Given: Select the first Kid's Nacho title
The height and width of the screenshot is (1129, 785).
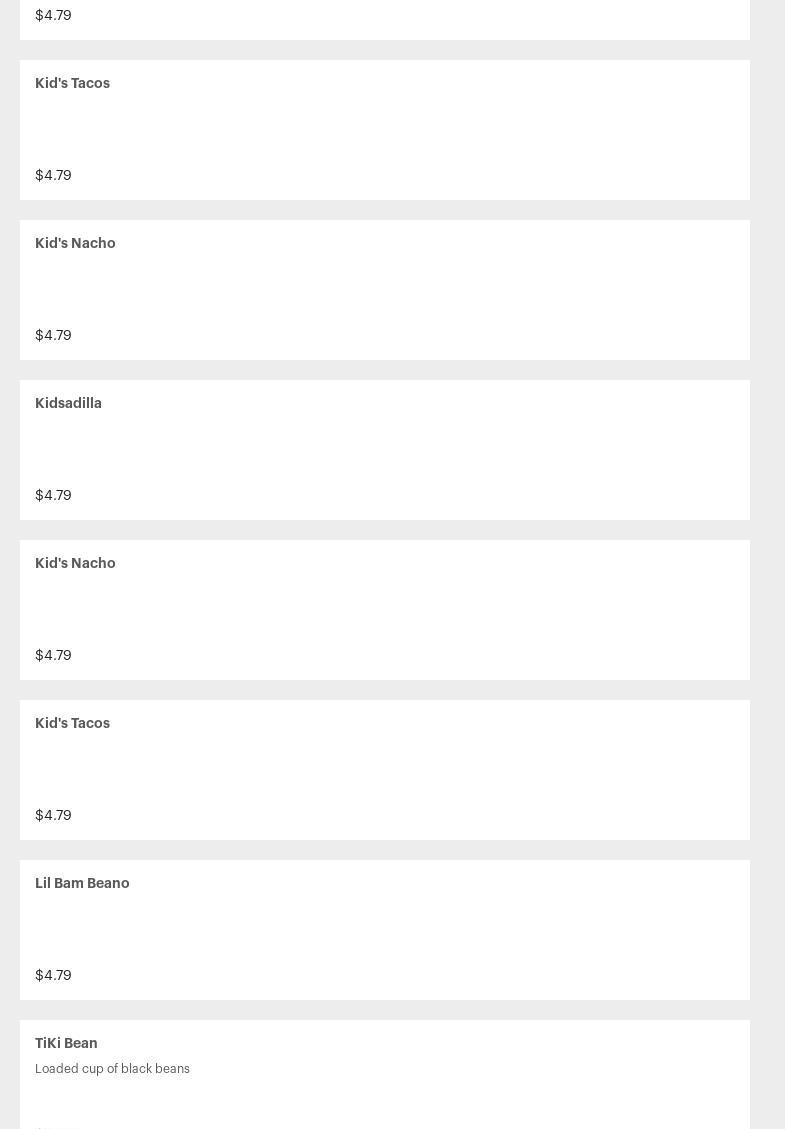Looking at the screenshot, I should click(x=75, y=244).
